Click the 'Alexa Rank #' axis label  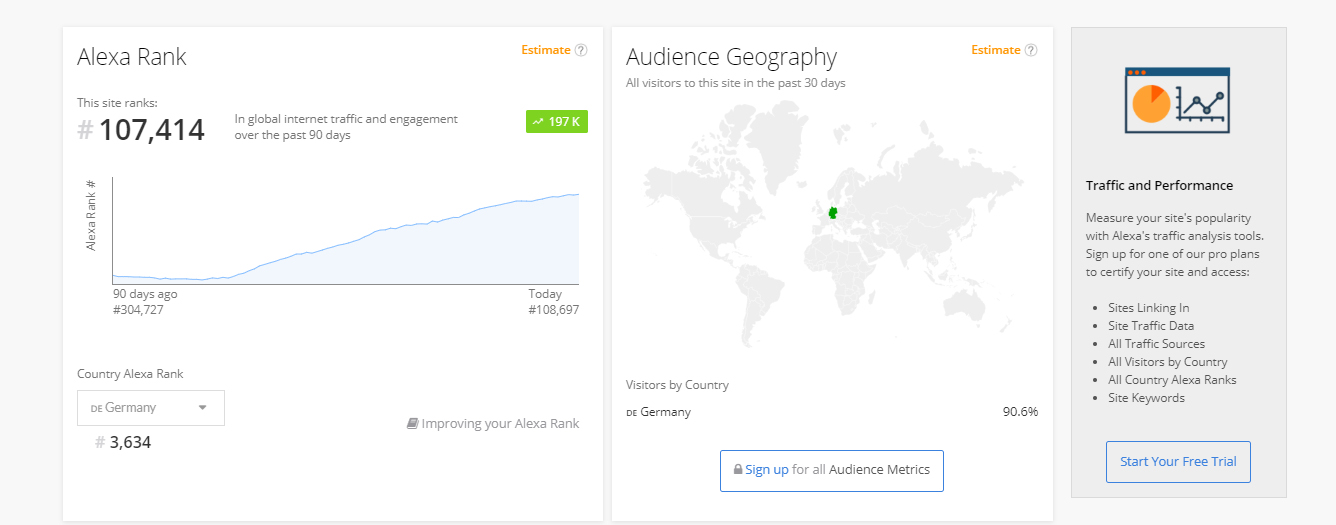[91, 215]
